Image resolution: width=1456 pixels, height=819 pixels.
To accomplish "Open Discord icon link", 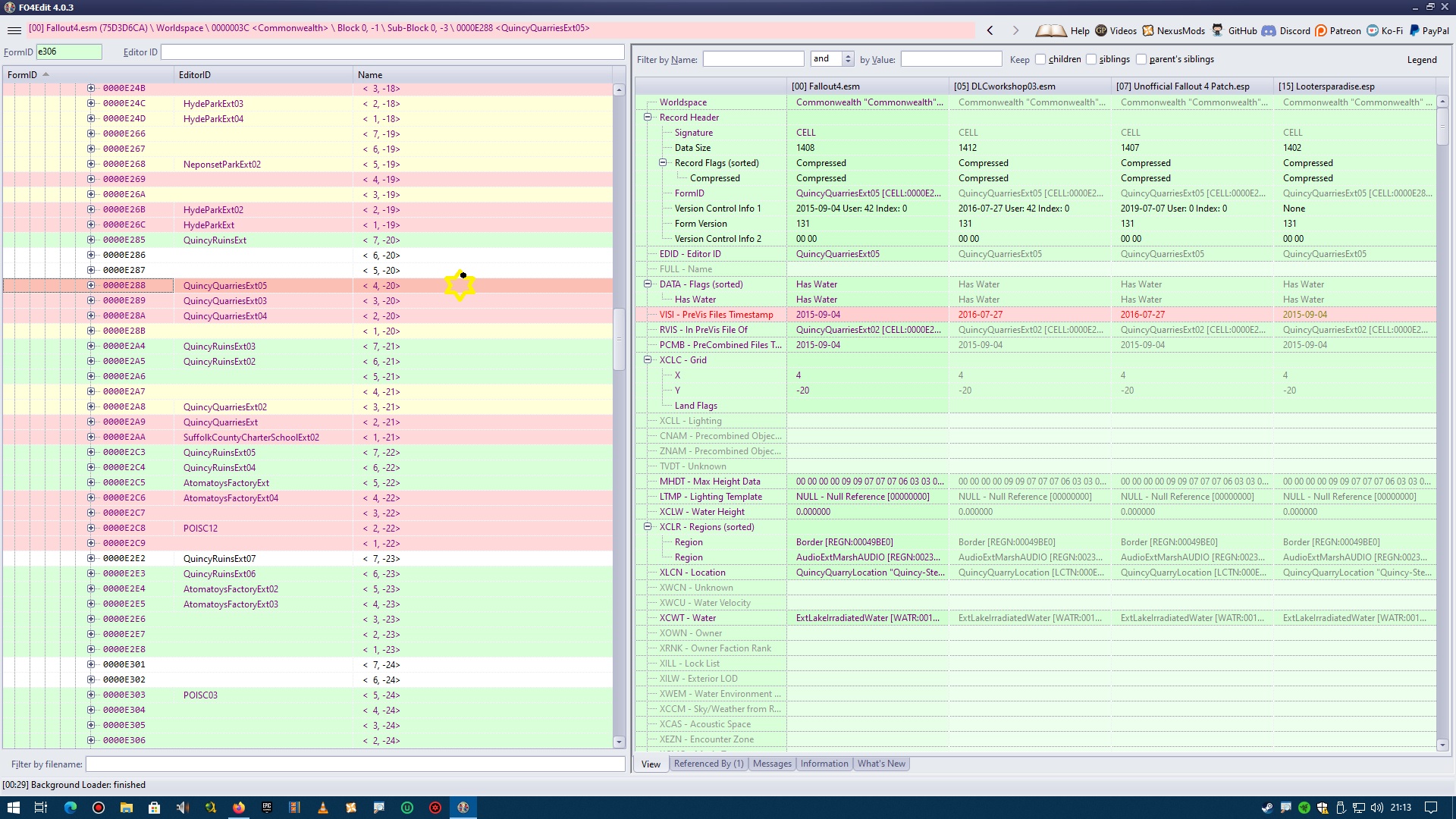I will (1269, 30).
